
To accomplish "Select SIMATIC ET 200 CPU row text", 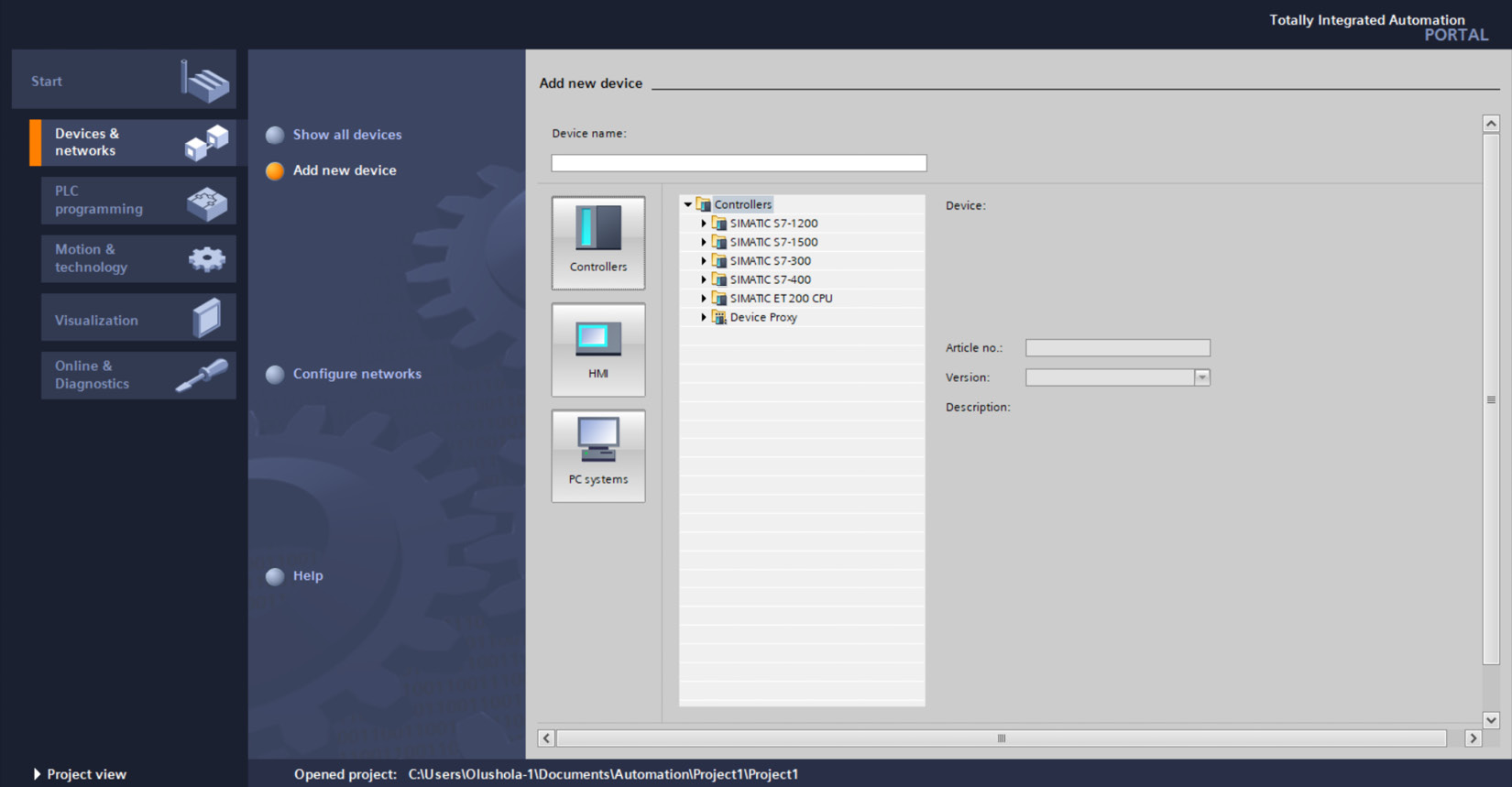I will (781, 299).
